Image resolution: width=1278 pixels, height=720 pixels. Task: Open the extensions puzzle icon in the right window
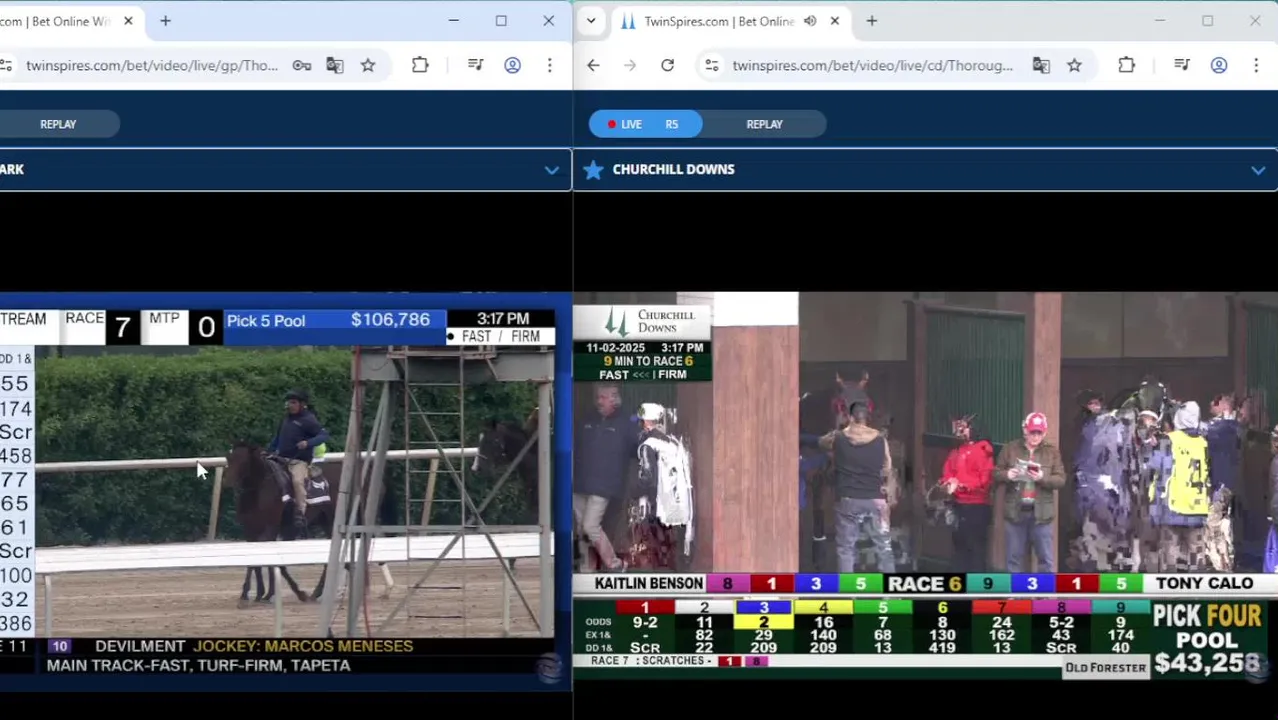[x=1126, y=65]
